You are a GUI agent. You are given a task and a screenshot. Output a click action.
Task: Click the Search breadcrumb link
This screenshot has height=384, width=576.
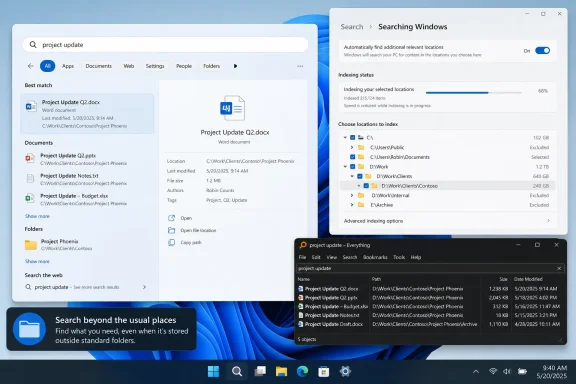click(352, 27)
